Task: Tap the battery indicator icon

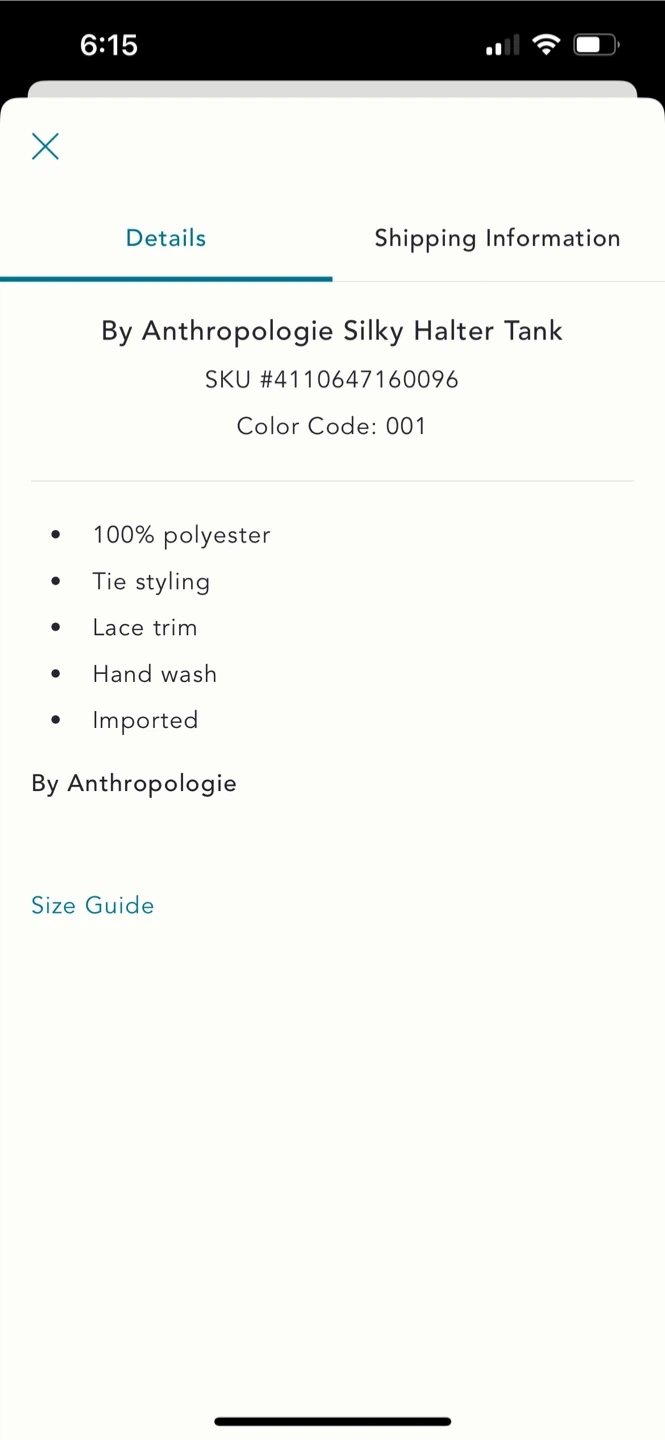Action: coord(596,44)
